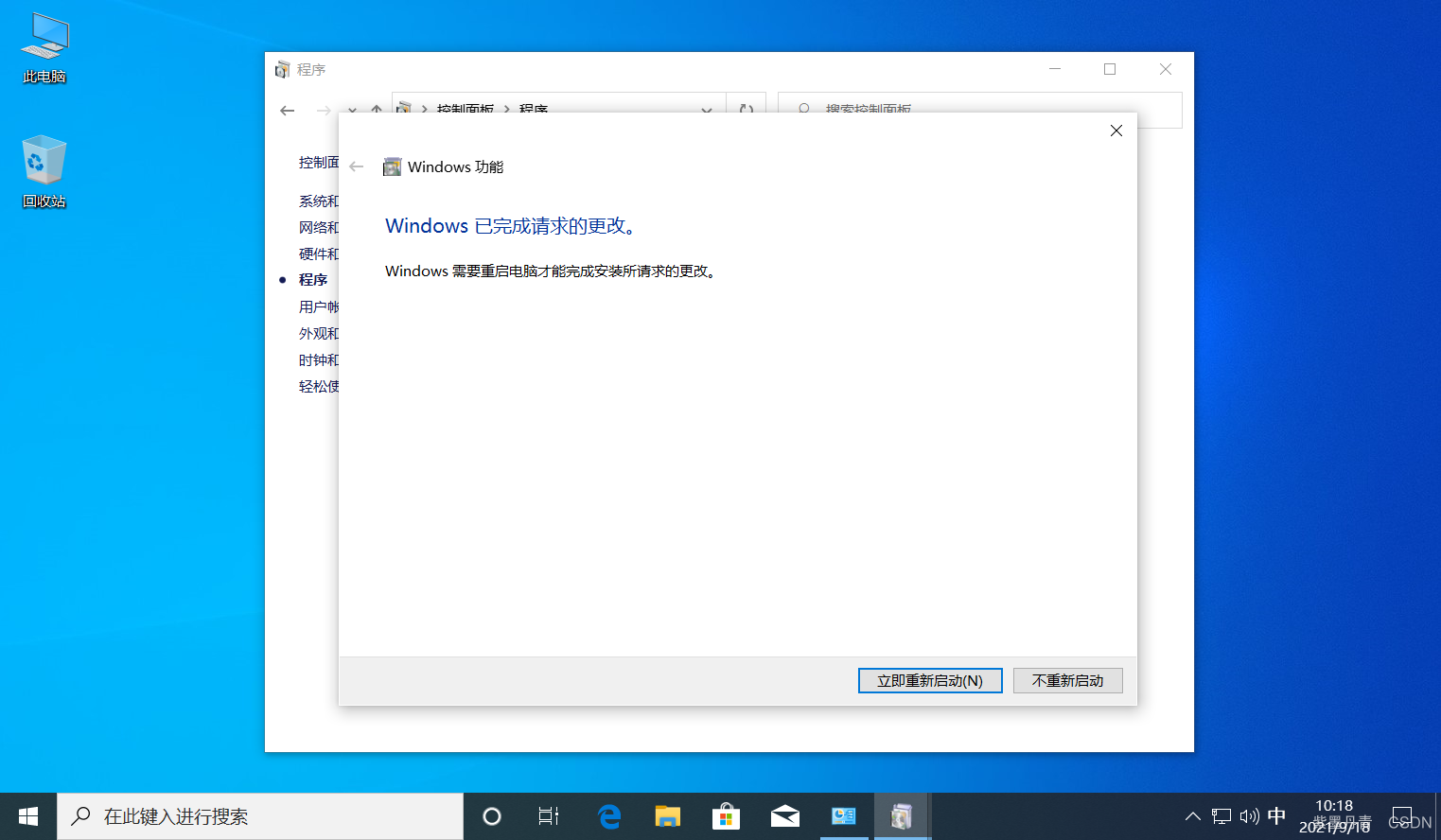The width and height of the screenshot is (1441, 840).
Task: Switch to Windows 功能 taskbar item
Action: [903, 816]
